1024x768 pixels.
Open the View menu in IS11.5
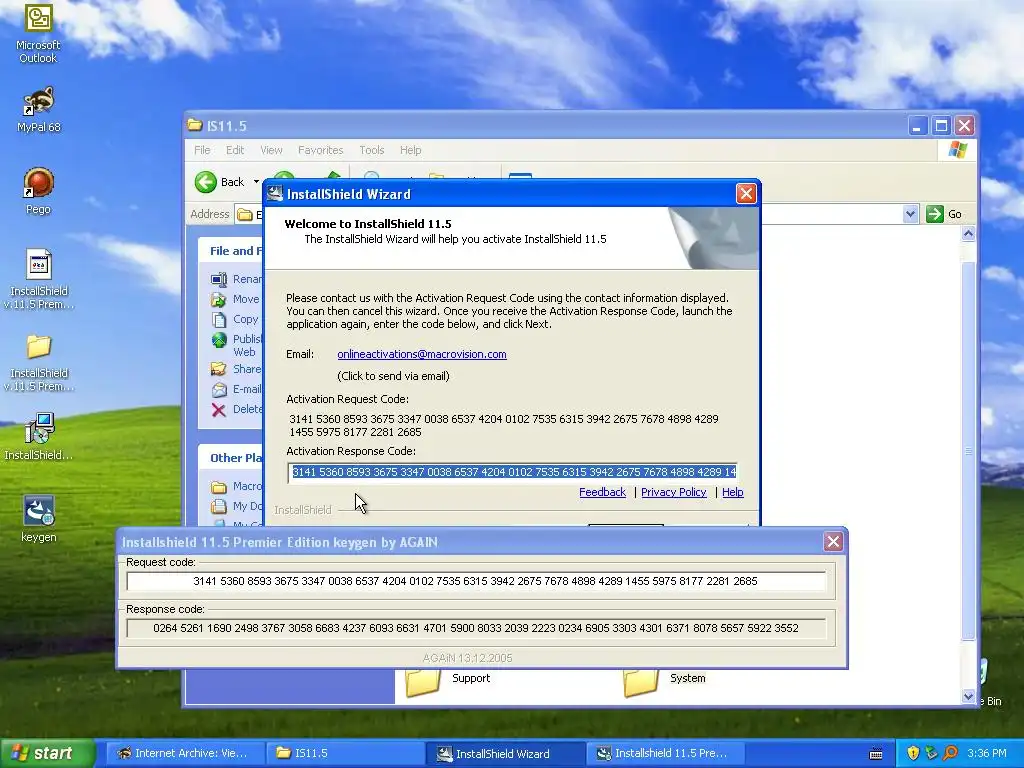point(271,150)
